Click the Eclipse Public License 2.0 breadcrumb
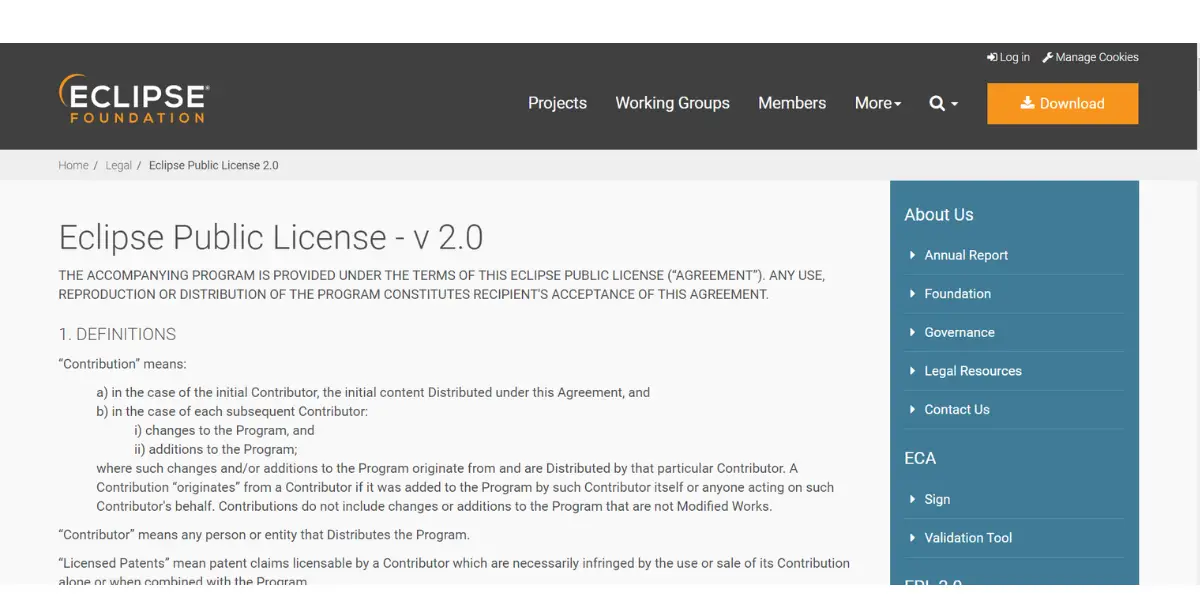This screenshot has height=600, width=1200. coord(214,165)
